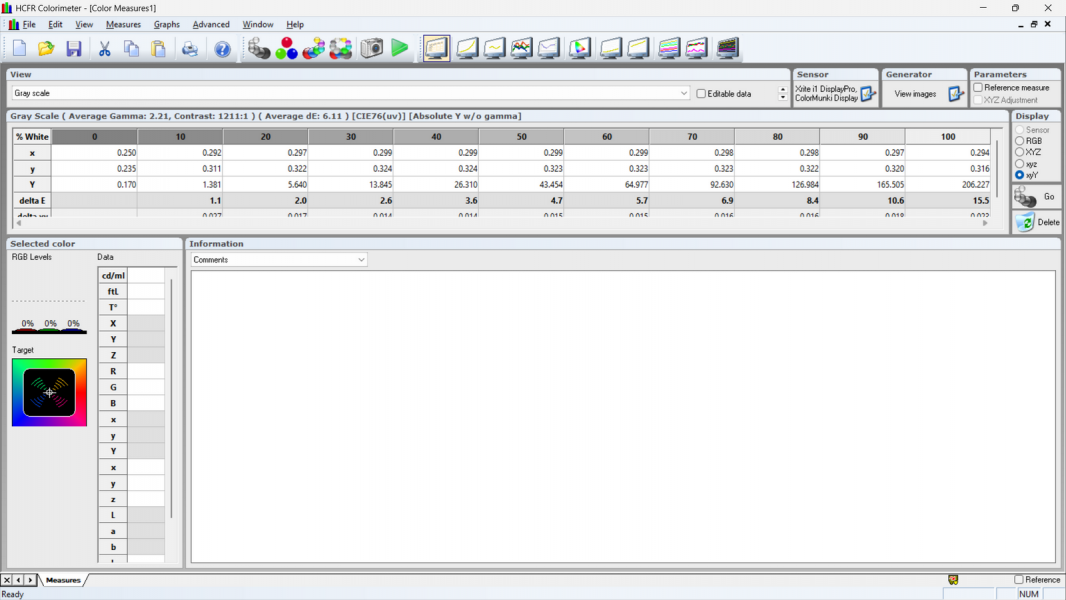1066x600 pixels.
Task: Click the Print icon in toolbar
Action: click(190, 49)
